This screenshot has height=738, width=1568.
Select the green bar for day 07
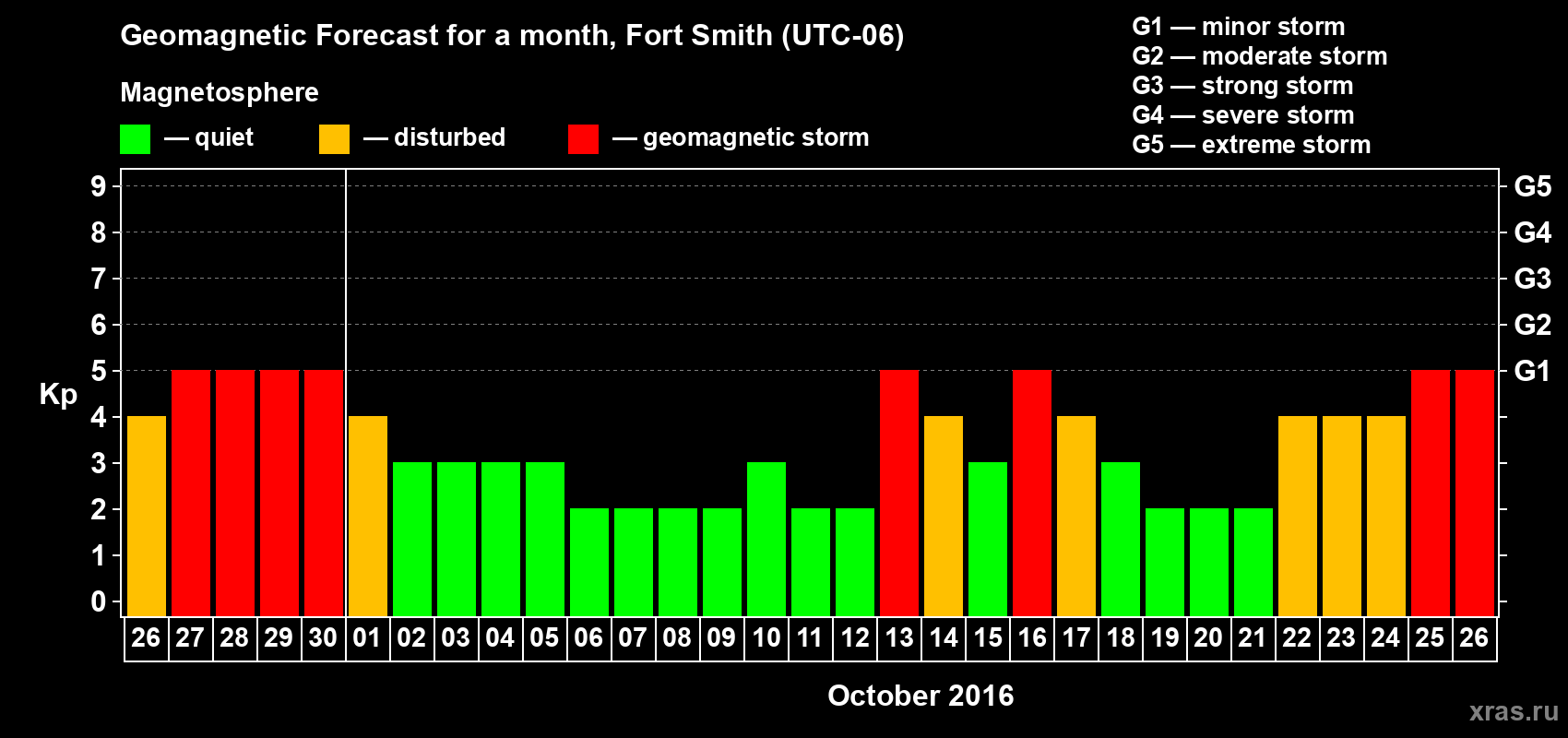click(634, 562)
